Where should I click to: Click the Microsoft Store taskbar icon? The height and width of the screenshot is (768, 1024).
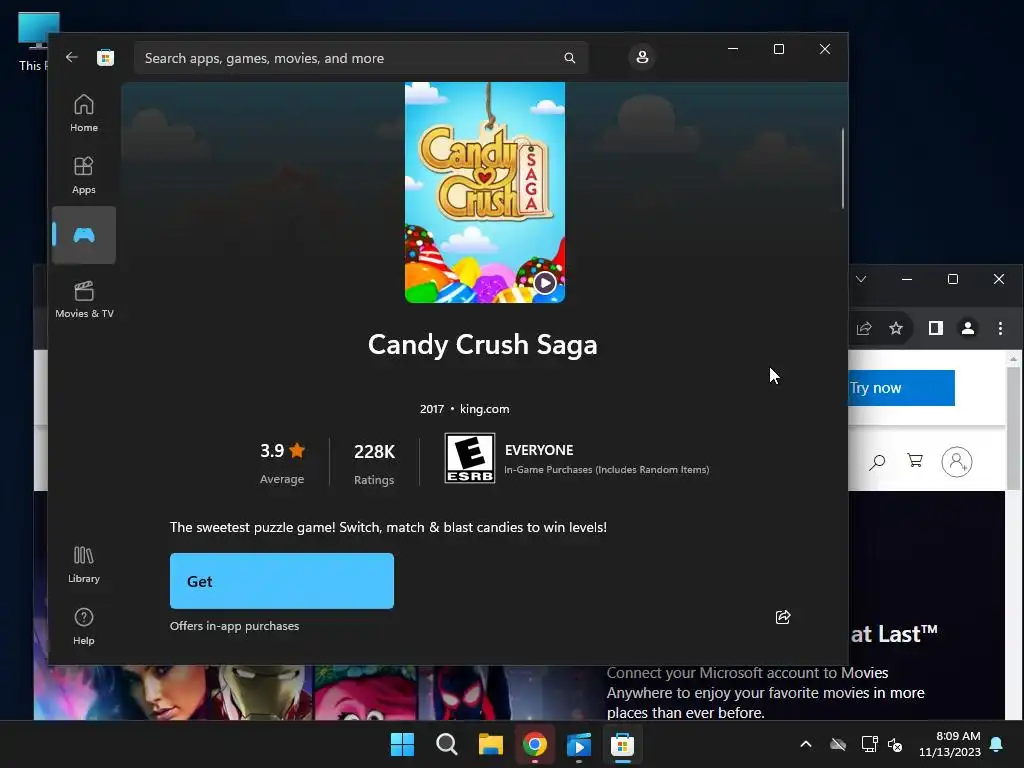coord(622,744)
